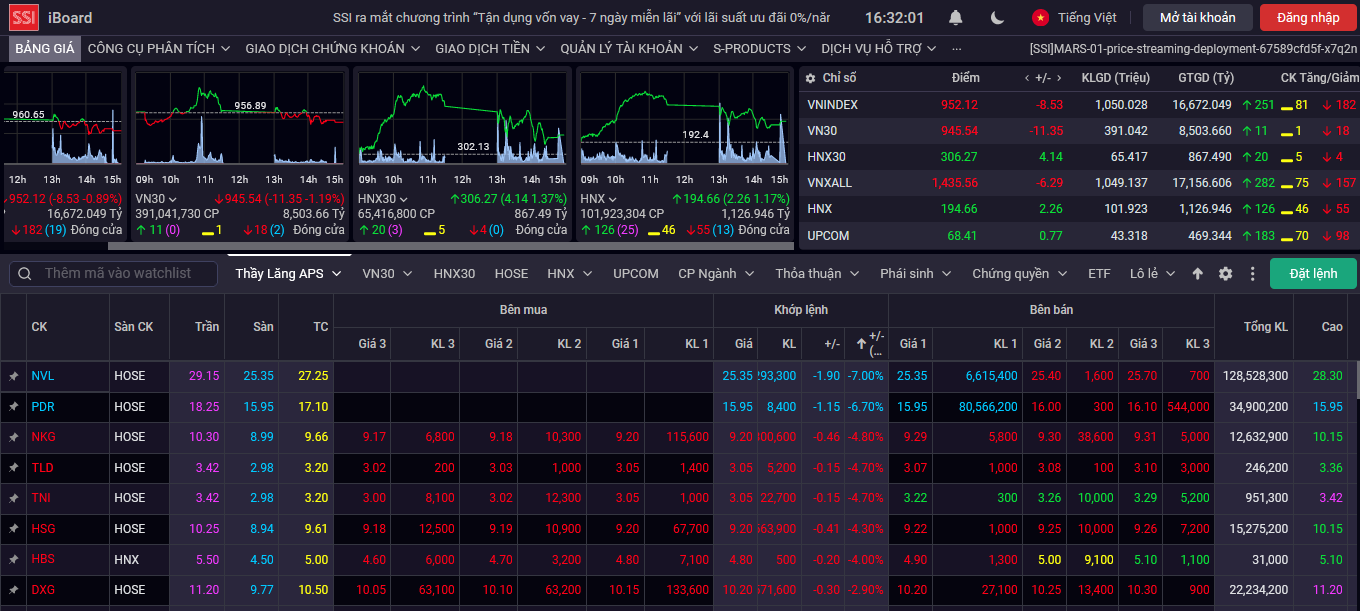Image resolution: width=1360 pixels, height=611 pixels.
Task: Click the Vietnam flag language icon
Action: click(x=1040, y=18)
